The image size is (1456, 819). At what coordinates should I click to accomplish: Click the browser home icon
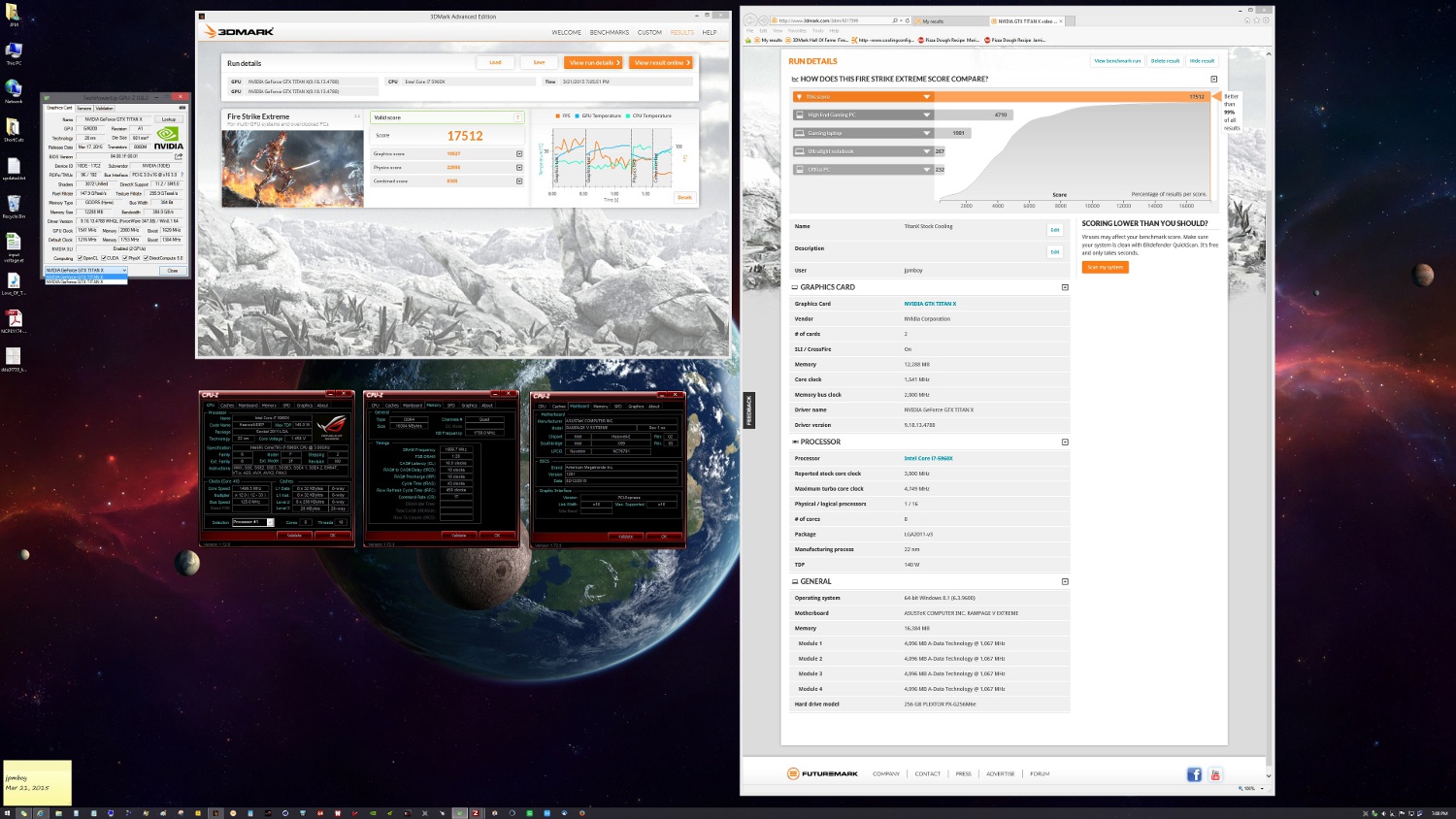1247,20
